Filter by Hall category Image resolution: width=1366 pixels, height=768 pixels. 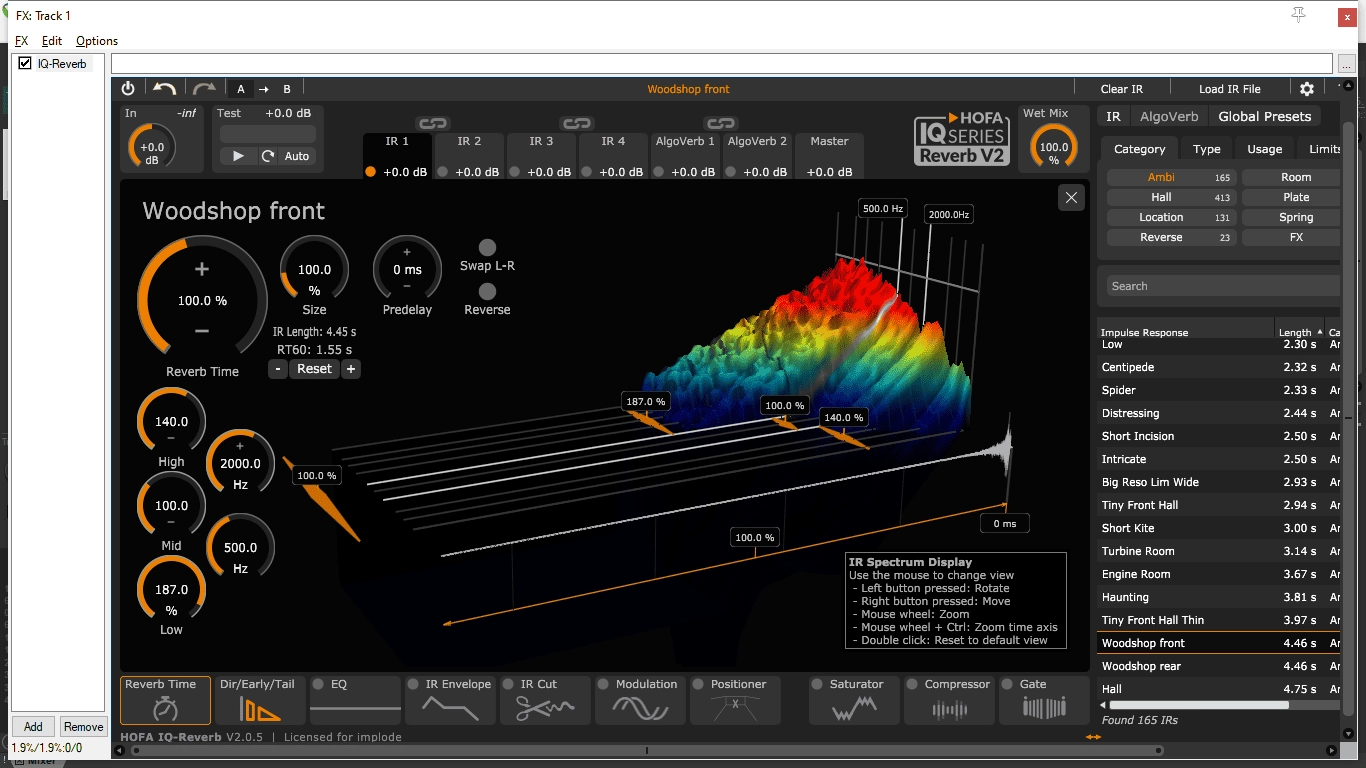pyautogui.click(x=1171, y=197)
